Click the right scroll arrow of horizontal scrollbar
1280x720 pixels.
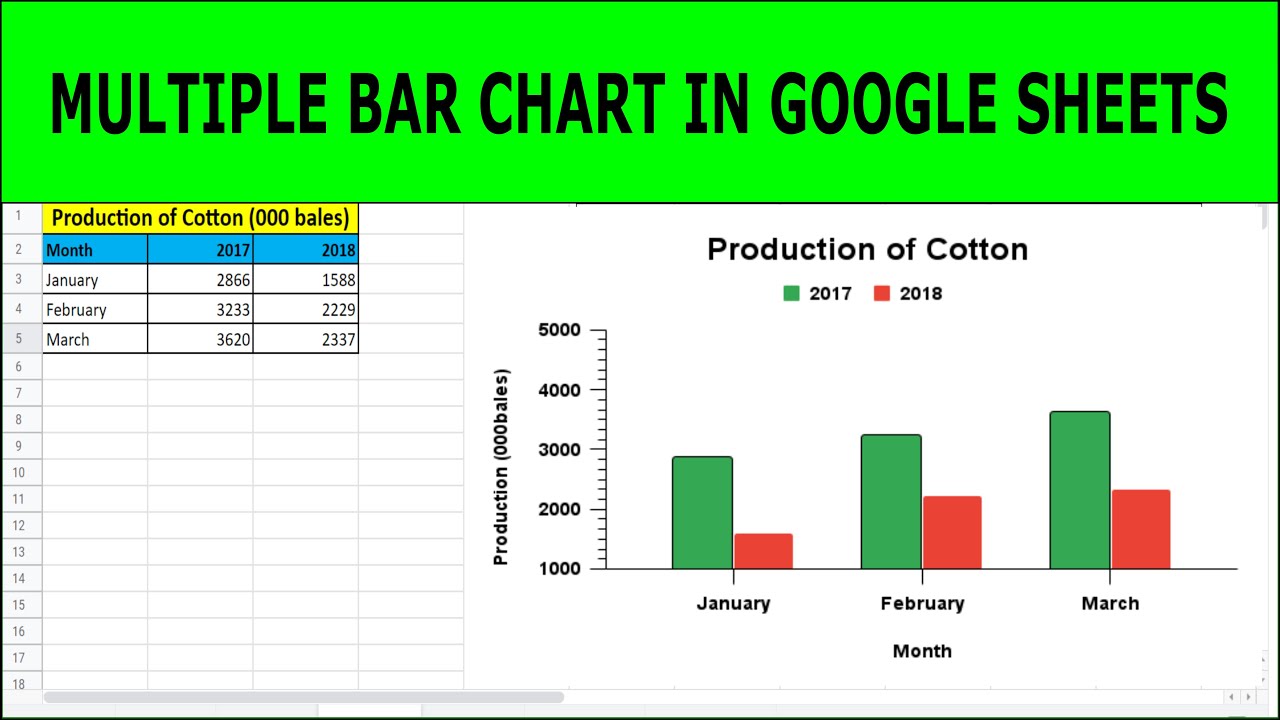(1247, 697)
